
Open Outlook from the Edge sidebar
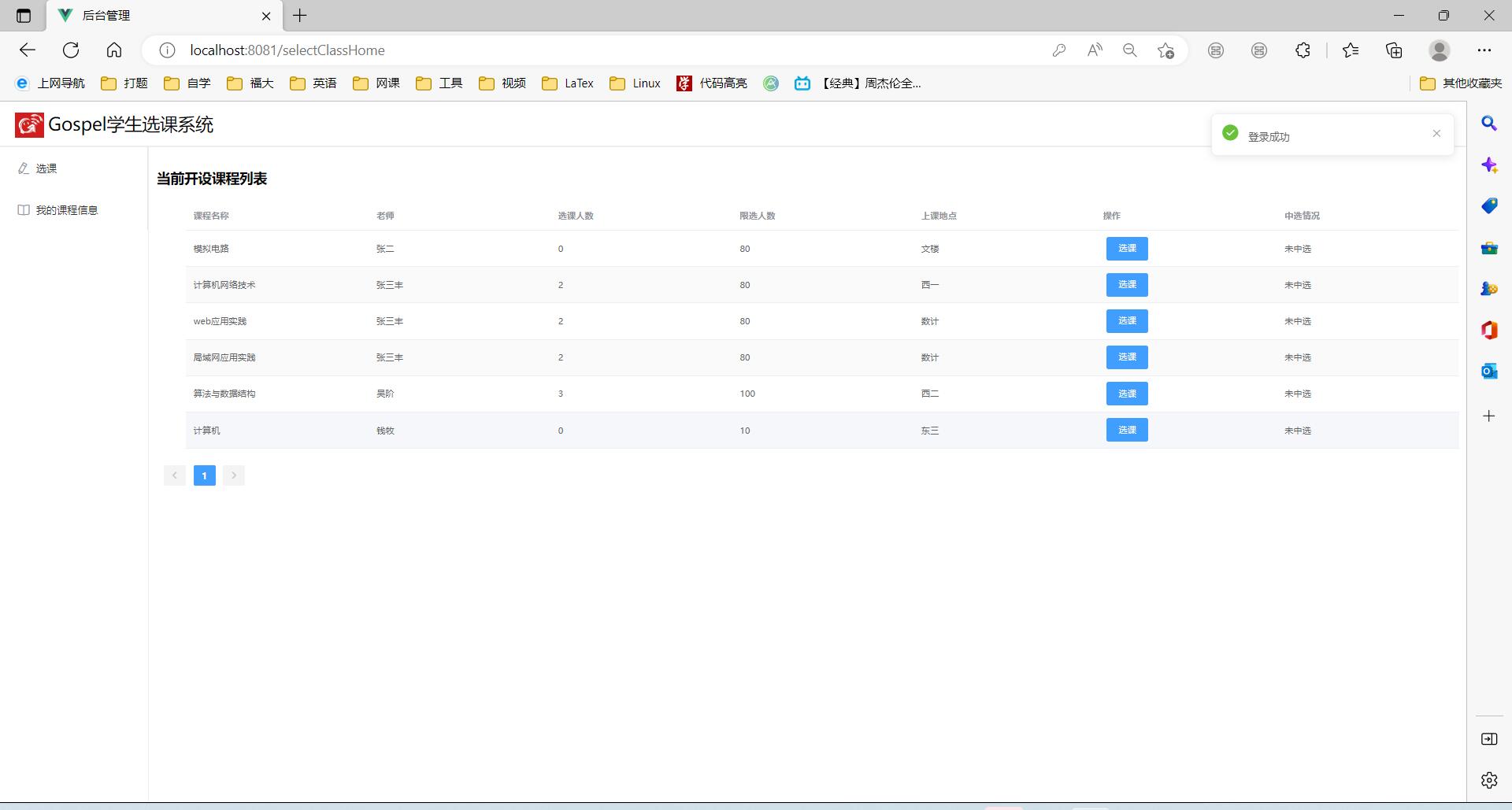[1488, 371]
